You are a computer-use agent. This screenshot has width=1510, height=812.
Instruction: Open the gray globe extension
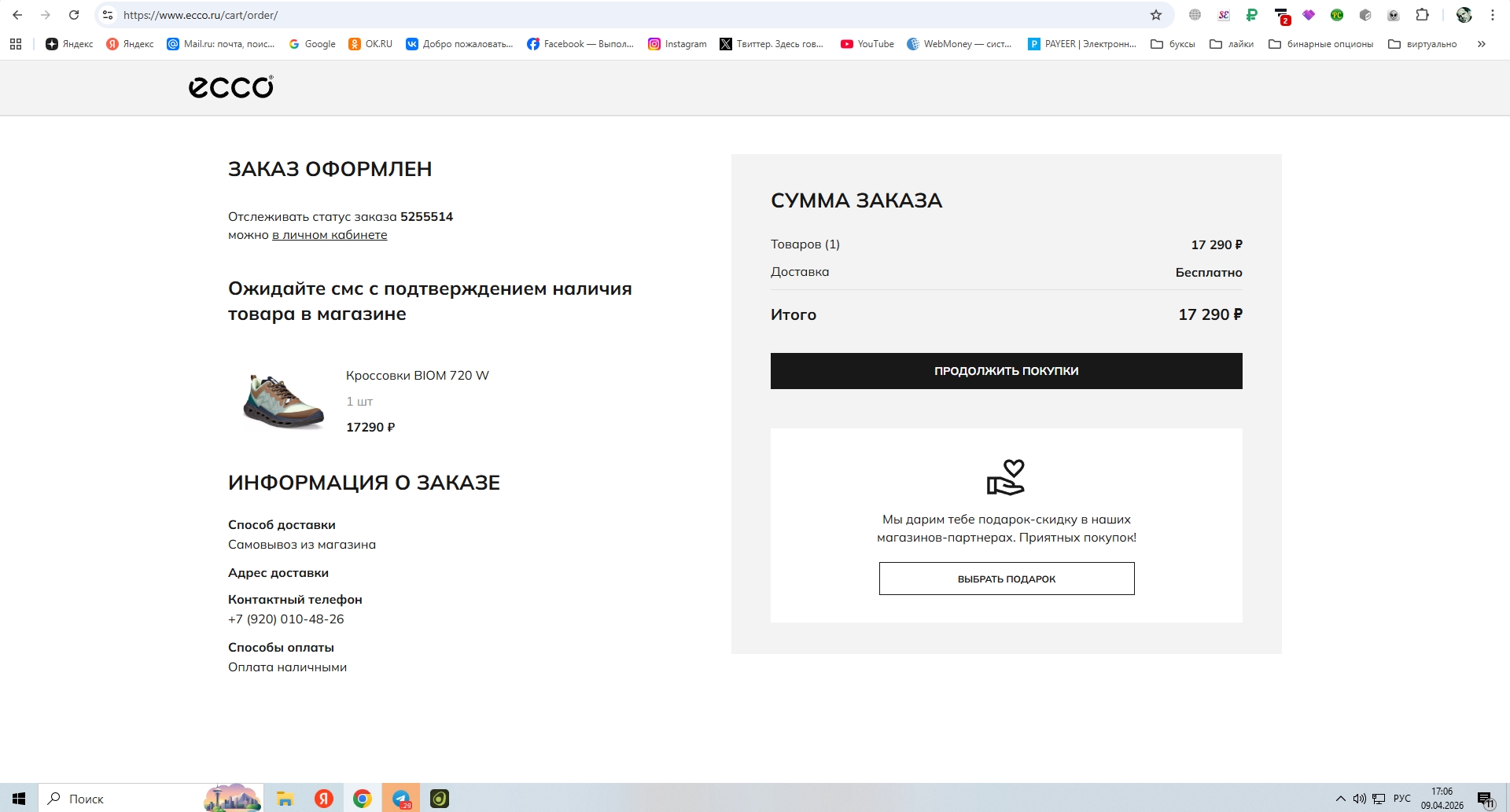tap(1195, 15)
